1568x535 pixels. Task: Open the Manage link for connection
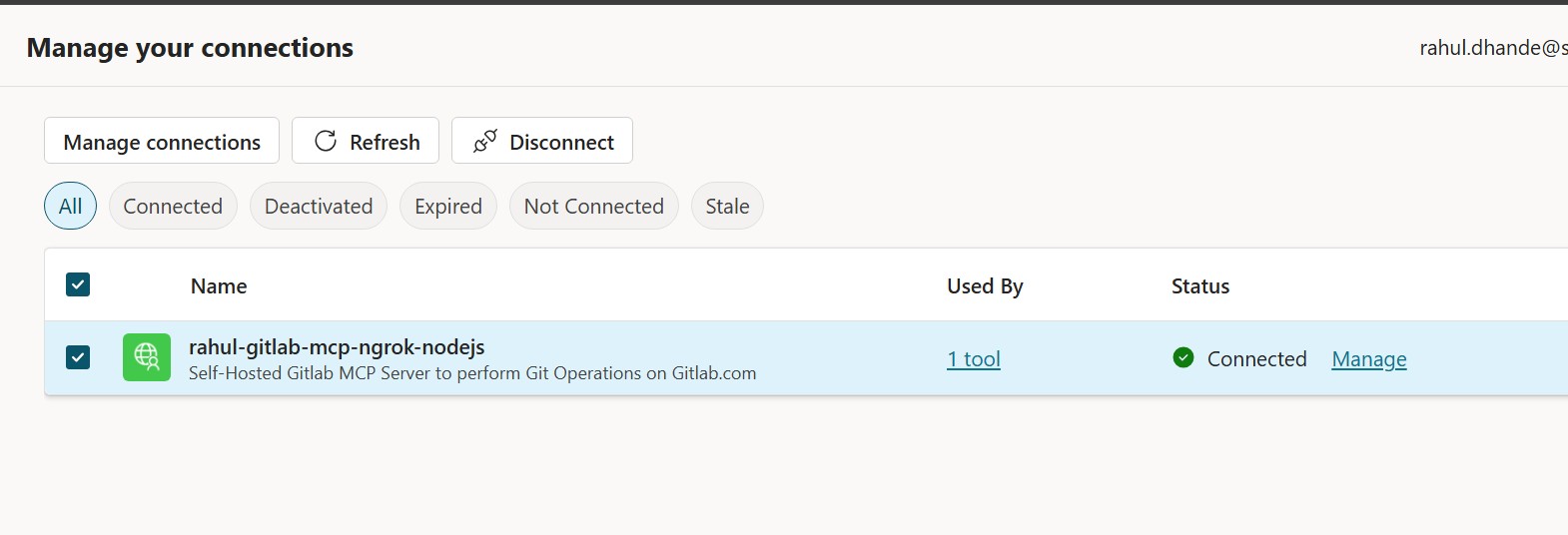(x=1369, y=359)
